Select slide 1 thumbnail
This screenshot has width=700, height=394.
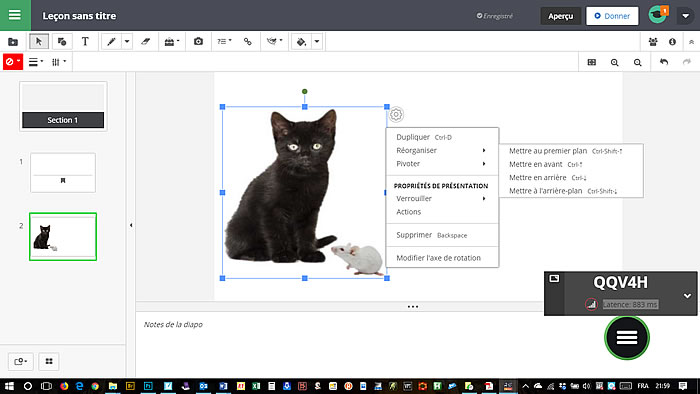point(63,173)
